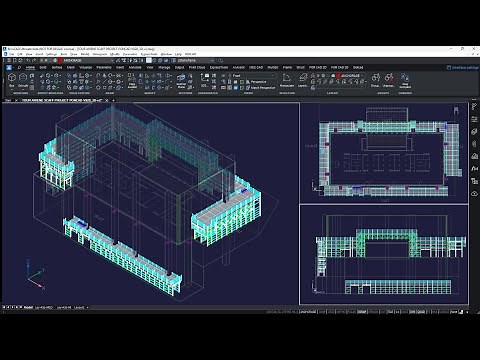The width and height of the screenshot is (480, 360).
Task: Open the Attachments paperclip panel in sidebar
Action: pos(474,144)
